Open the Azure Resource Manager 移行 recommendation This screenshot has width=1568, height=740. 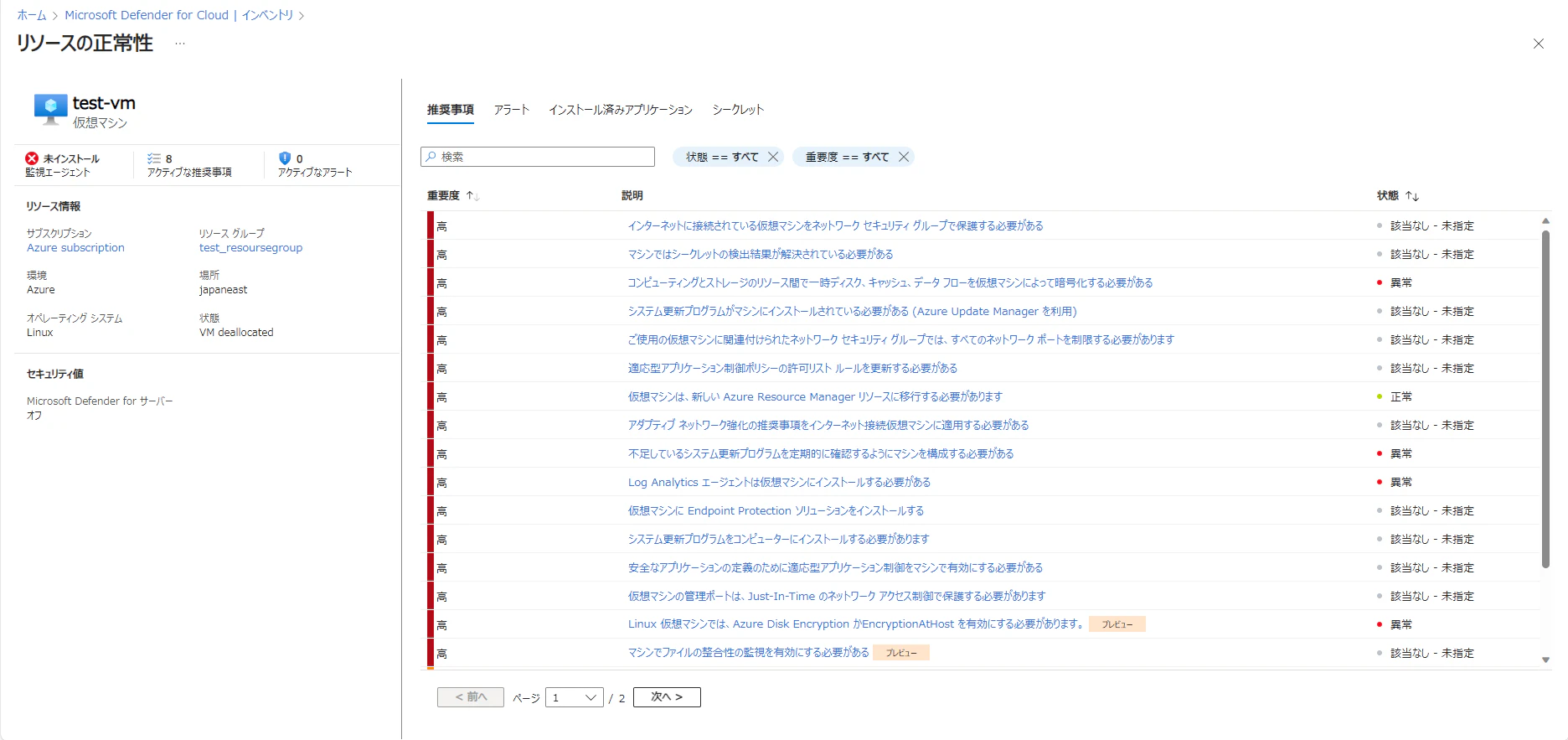(x=815, y=396)
